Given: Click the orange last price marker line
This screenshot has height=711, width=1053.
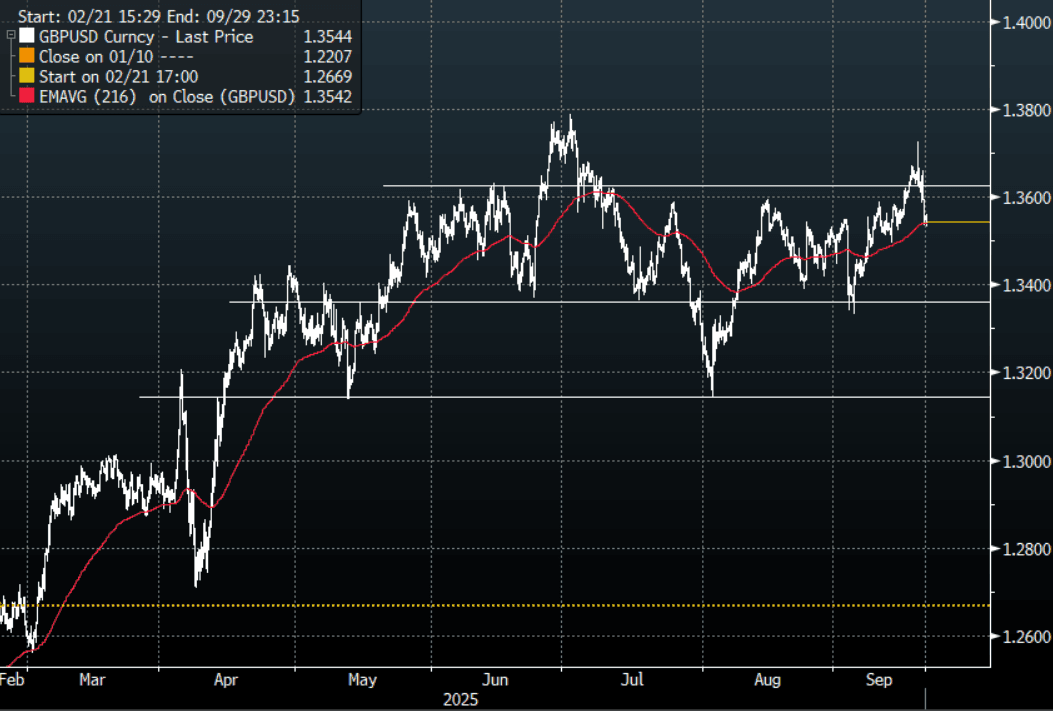Looking at the screenshot, I should point(960,222).
